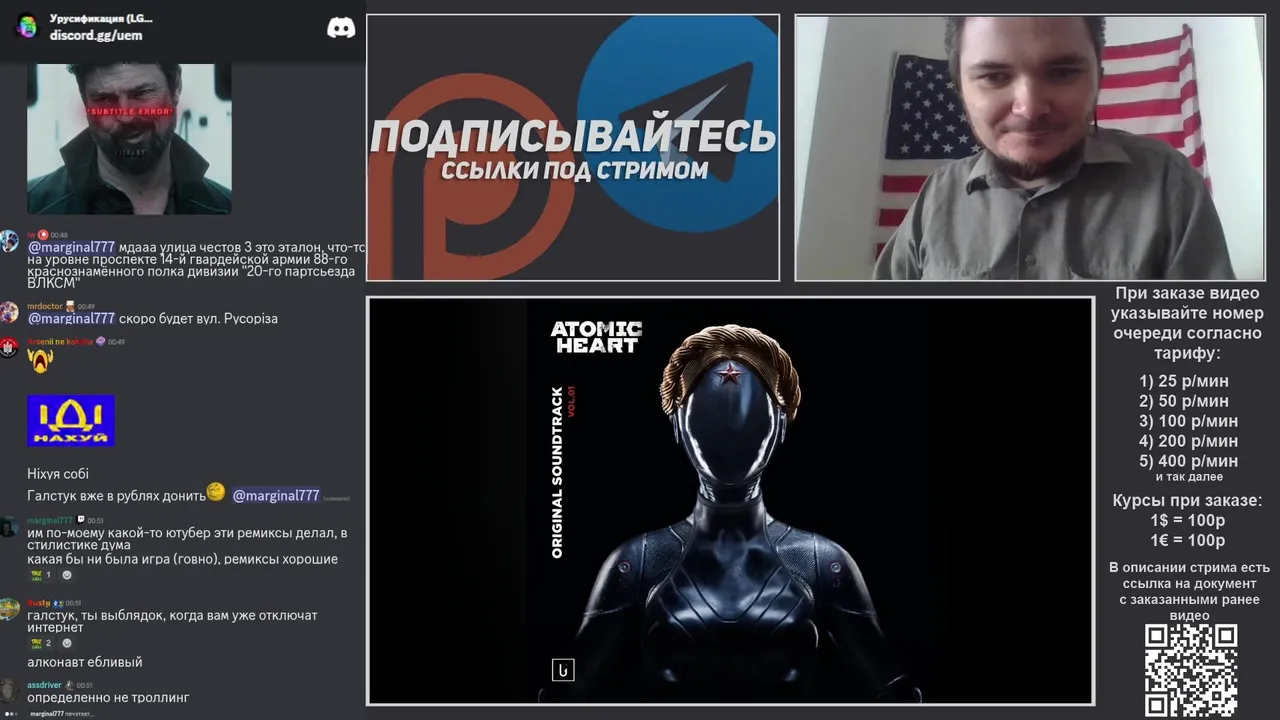The image size is (1280, 720).
Task: Click the Atomic Heart logo text
Action: (x=596, y=337)
